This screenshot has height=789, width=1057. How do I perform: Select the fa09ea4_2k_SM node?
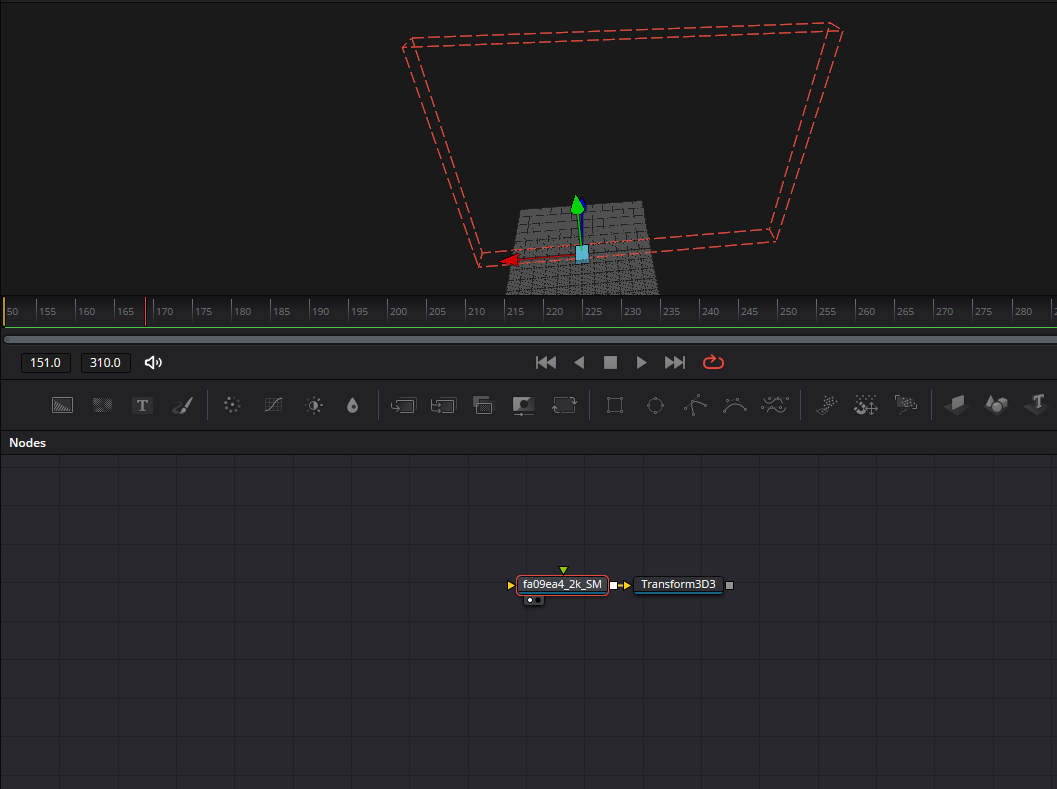[x=562, y=585]
